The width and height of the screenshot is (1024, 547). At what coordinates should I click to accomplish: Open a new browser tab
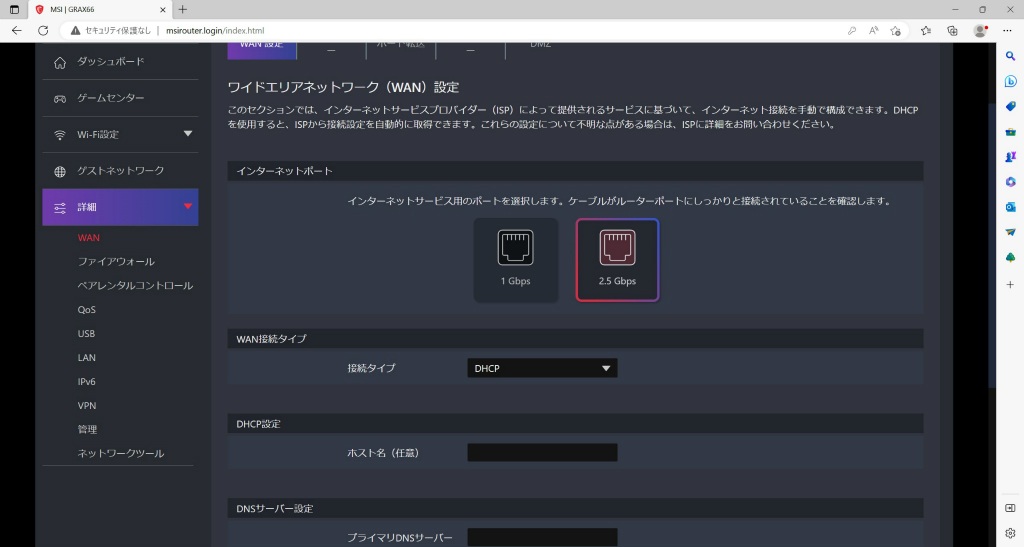(x=183, y=10)
